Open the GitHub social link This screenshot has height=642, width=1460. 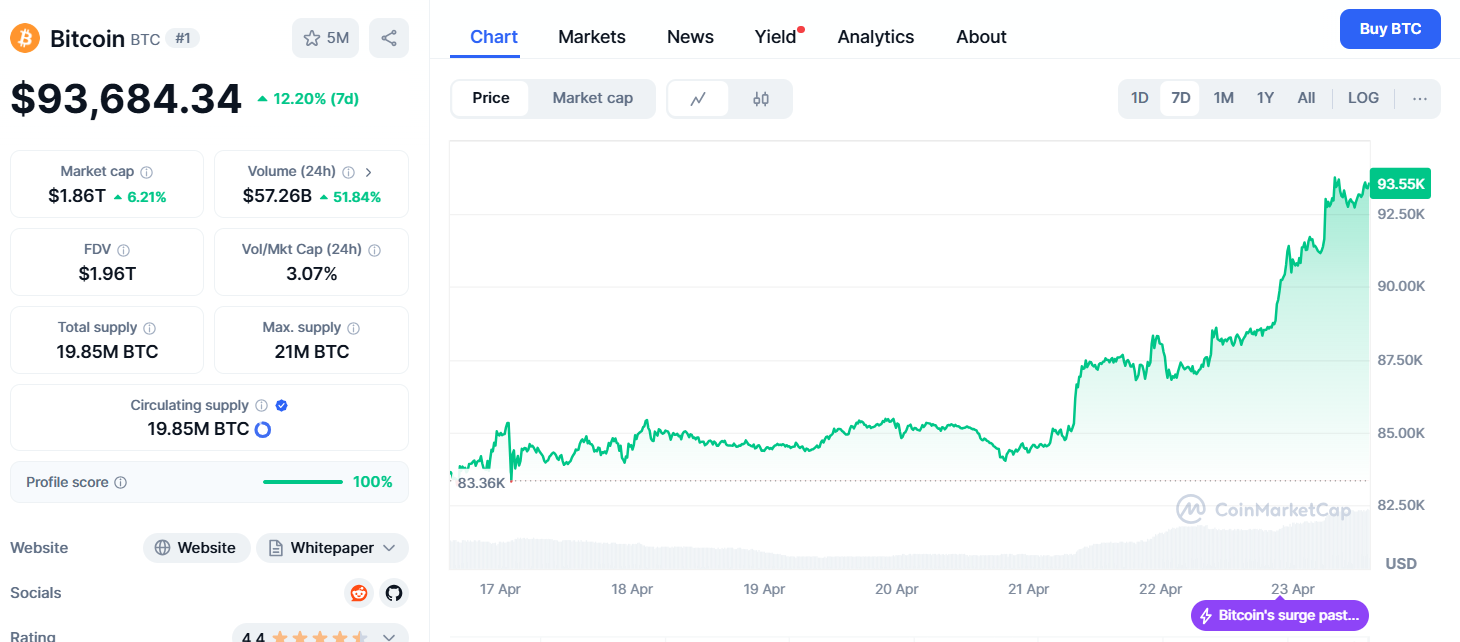pyautogui.click(x=394, y=593)
